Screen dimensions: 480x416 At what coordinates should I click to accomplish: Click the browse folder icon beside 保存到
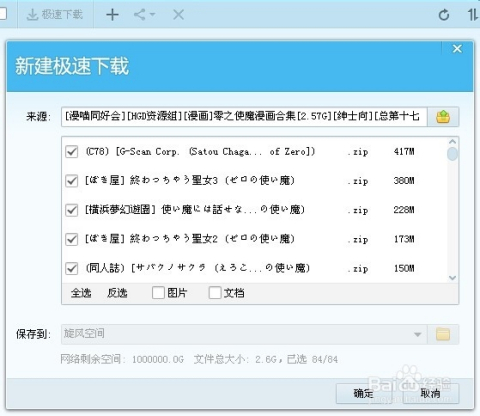pyautogui.click(x=443, y=334)
